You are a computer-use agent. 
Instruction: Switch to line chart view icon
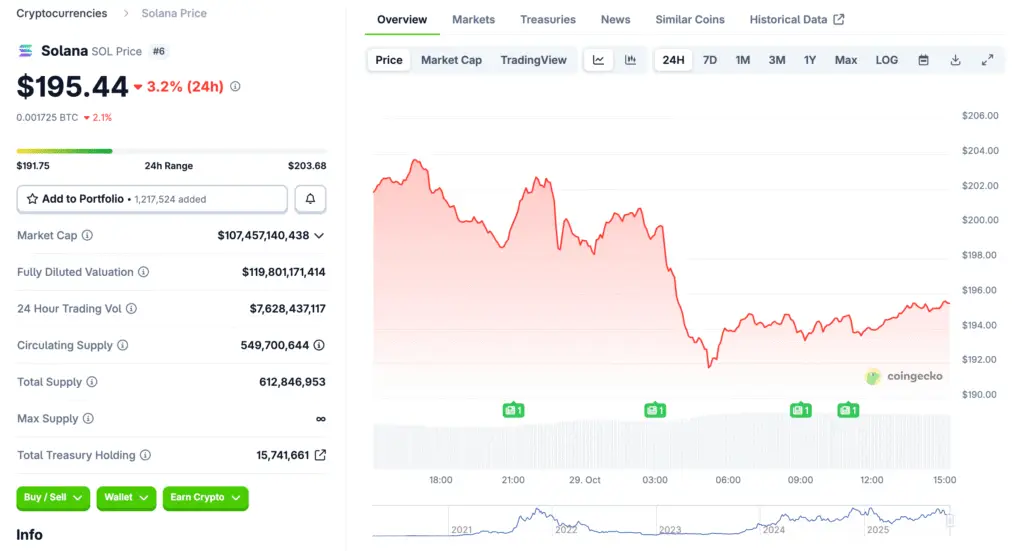click(598, 60)
